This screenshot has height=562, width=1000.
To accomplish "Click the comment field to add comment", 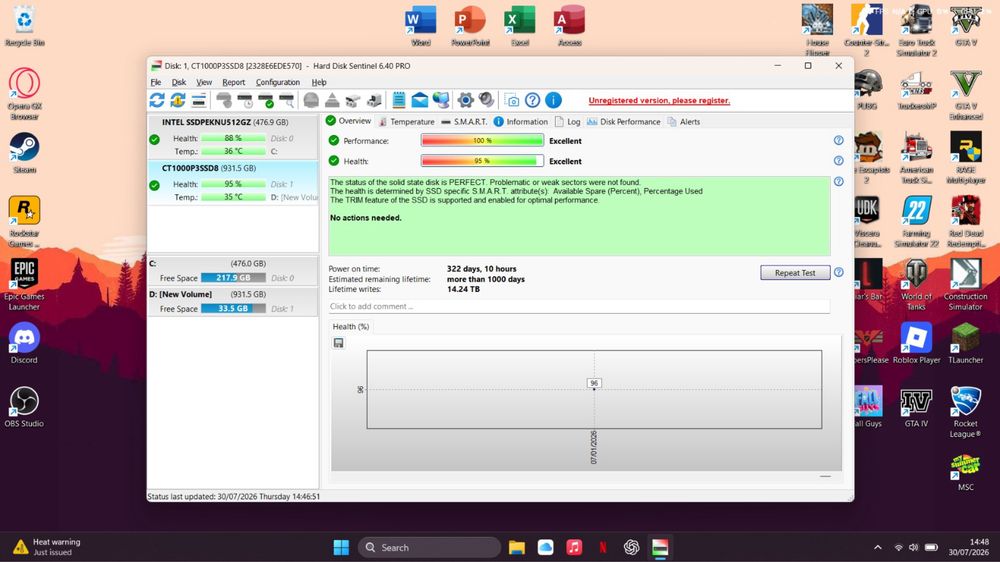I will tap(579, 306).
